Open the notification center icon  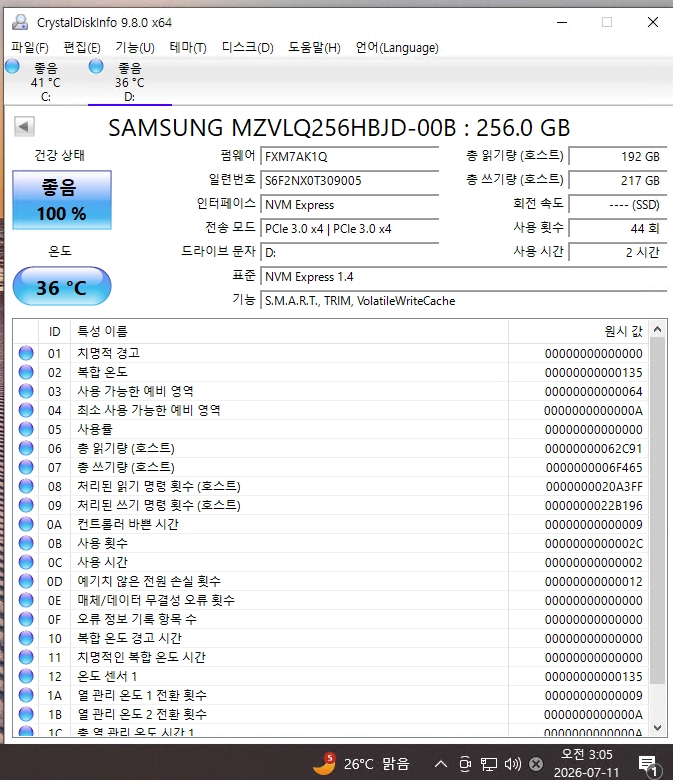(x=649, y=765)
